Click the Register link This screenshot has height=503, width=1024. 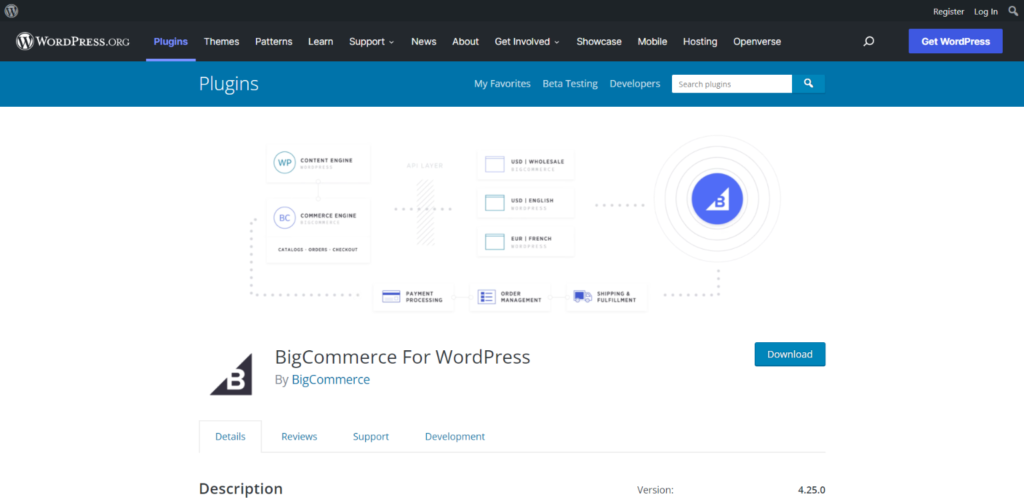tap(948, 11)
